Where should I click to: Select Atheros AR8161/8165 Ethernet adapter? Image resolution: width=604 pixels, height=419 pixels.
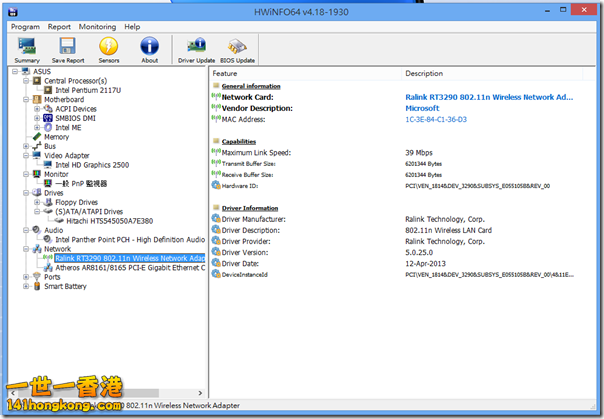130,268
